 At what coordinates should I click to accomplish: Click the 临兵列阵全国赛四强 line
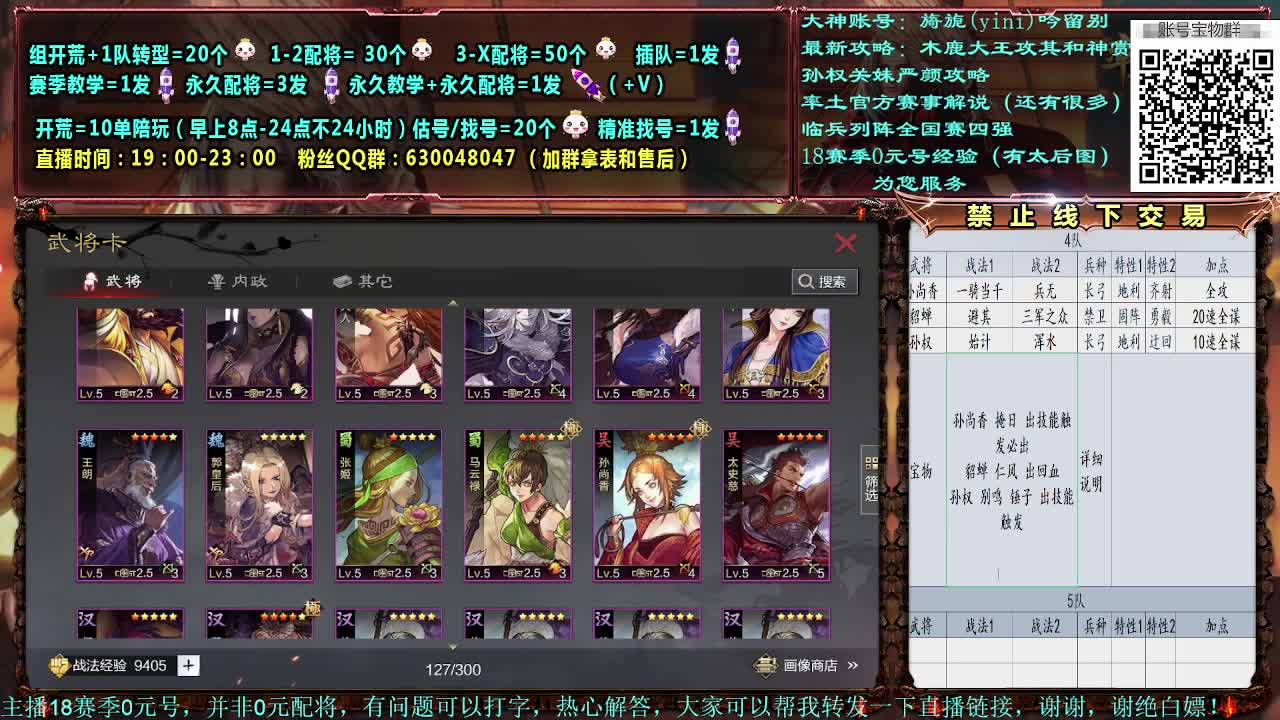[907, 129]
